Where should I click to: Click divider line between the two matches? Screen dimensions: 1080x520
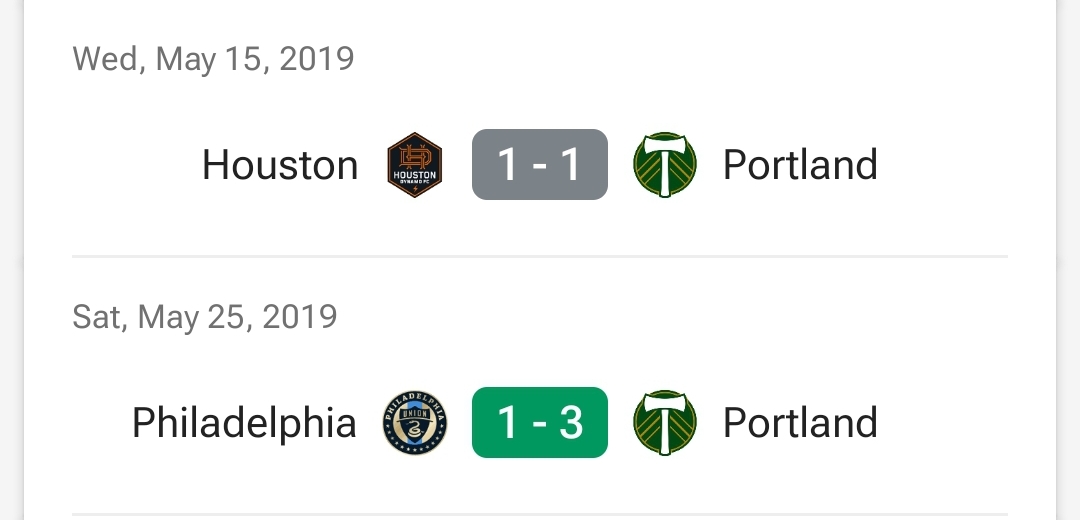tap(540, 257)
